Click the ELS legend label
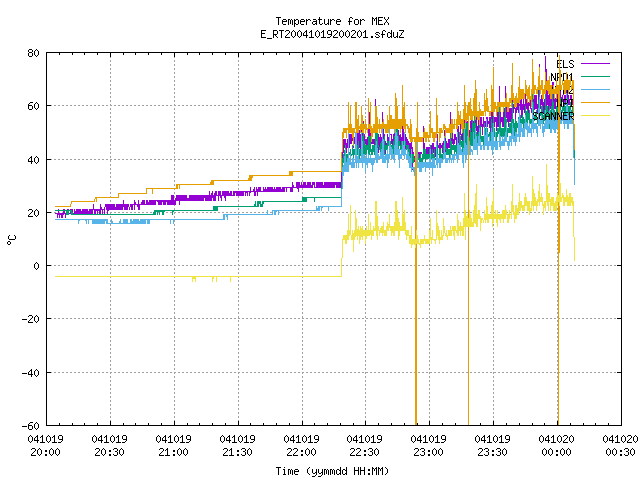This screenshot has height=480, width=640. tap(565, 64)
